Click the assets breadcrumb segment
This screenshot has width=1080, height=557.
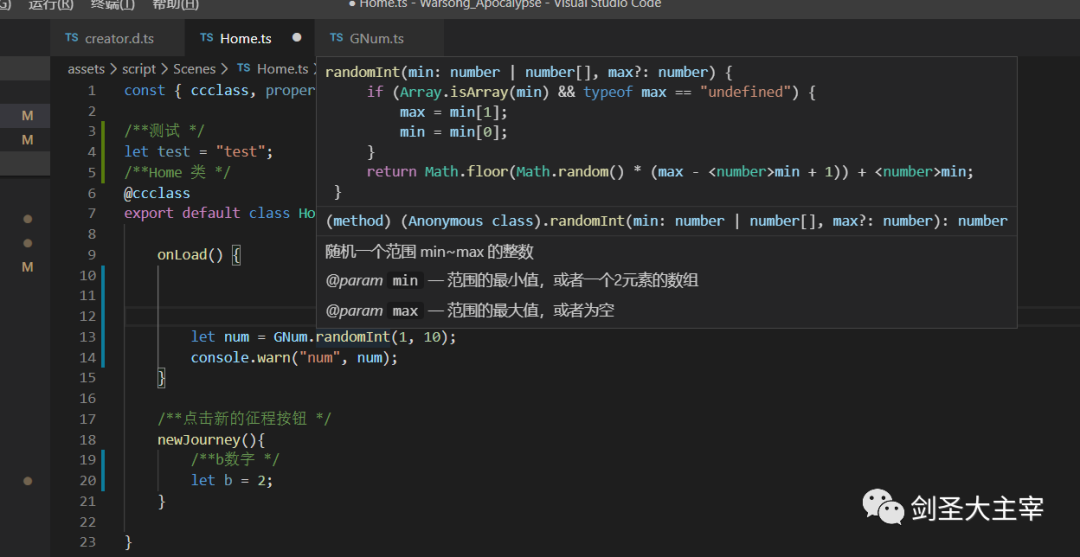pos(86,69)
